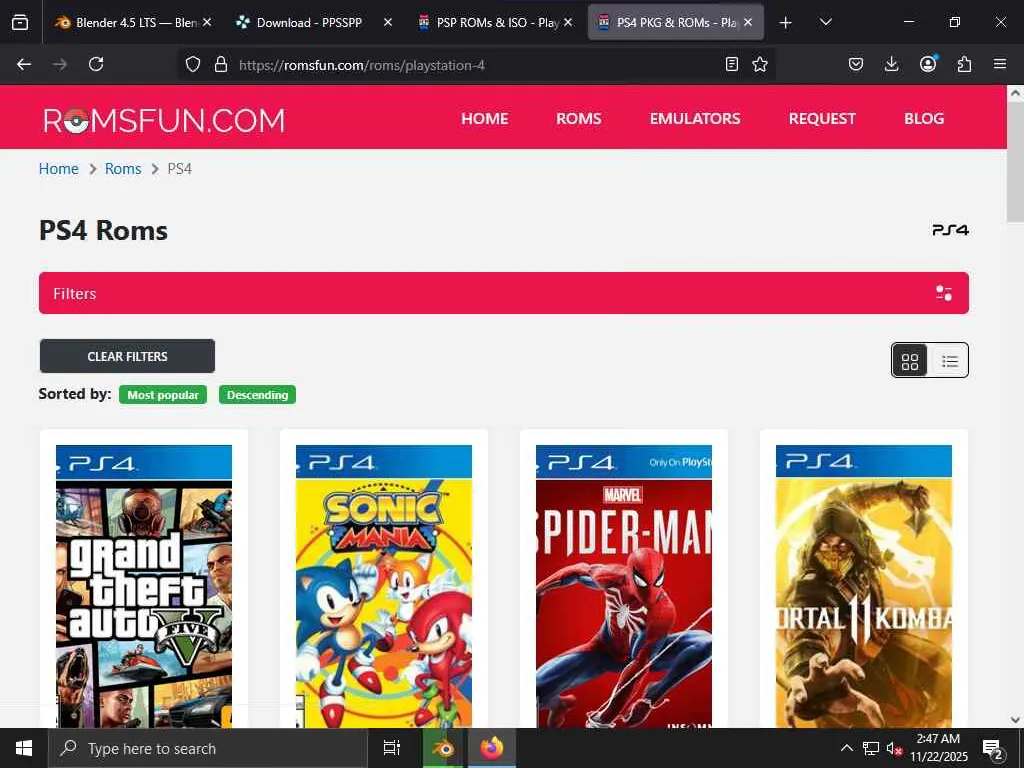
Task: Click the PS4 console logo icon
Action: pos(950,230)
